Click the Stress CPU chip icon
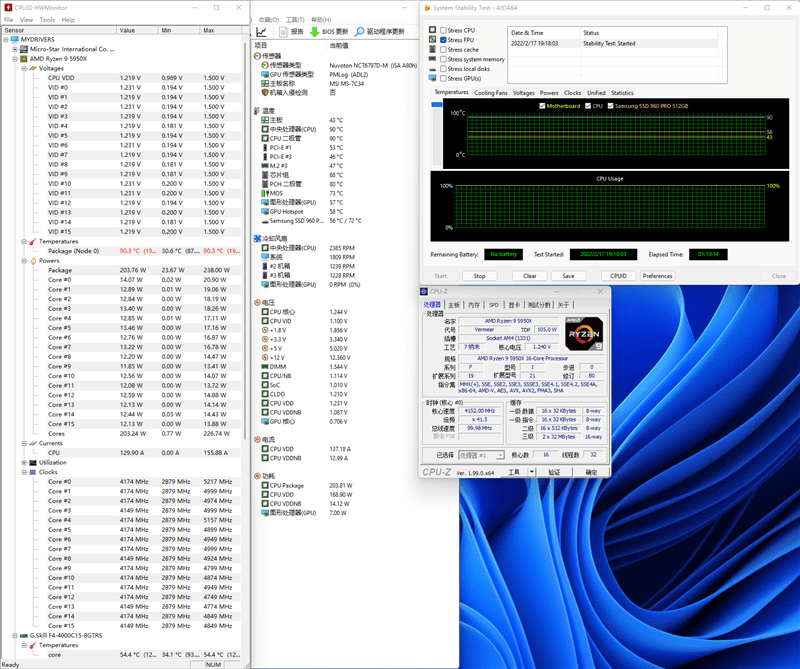This screenshot has height=669, width=800. click(x=433, y=30)
